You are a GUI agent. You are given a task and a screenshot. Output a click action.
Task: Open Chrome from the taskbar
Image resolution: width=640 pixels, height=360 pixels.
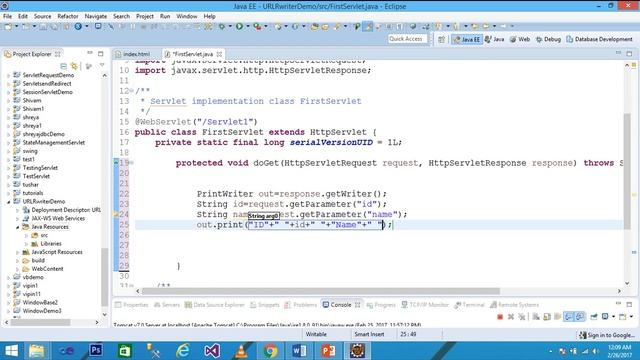[x=270, y=351]
